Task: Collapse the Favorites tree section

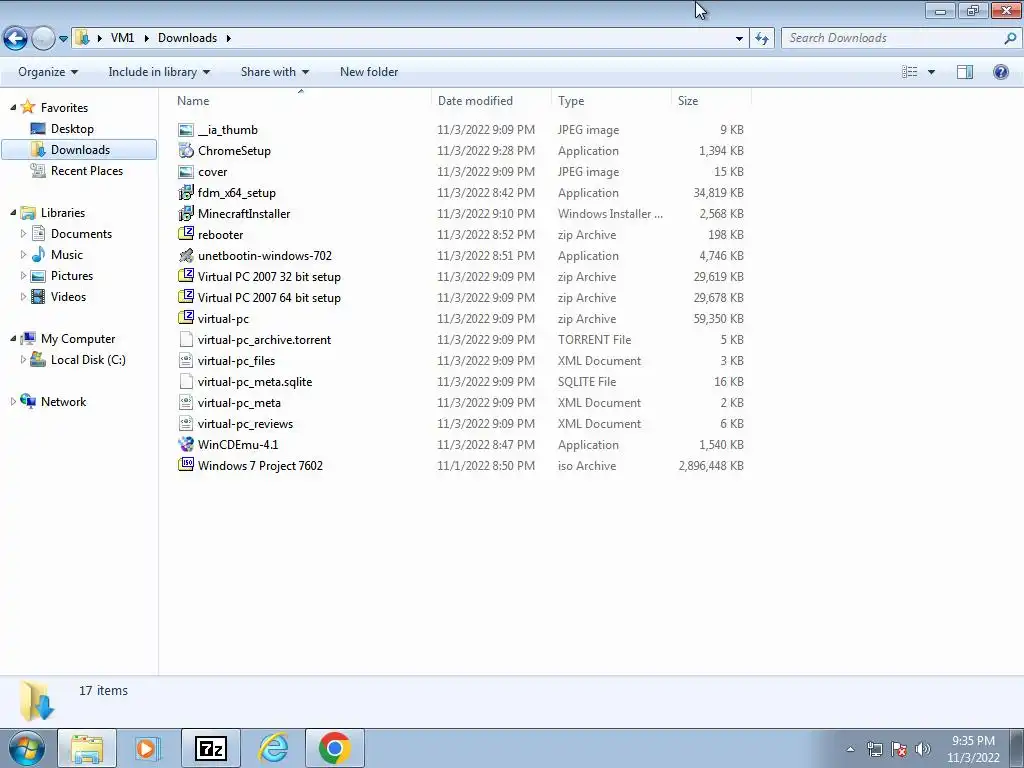Action: (13, 107)
